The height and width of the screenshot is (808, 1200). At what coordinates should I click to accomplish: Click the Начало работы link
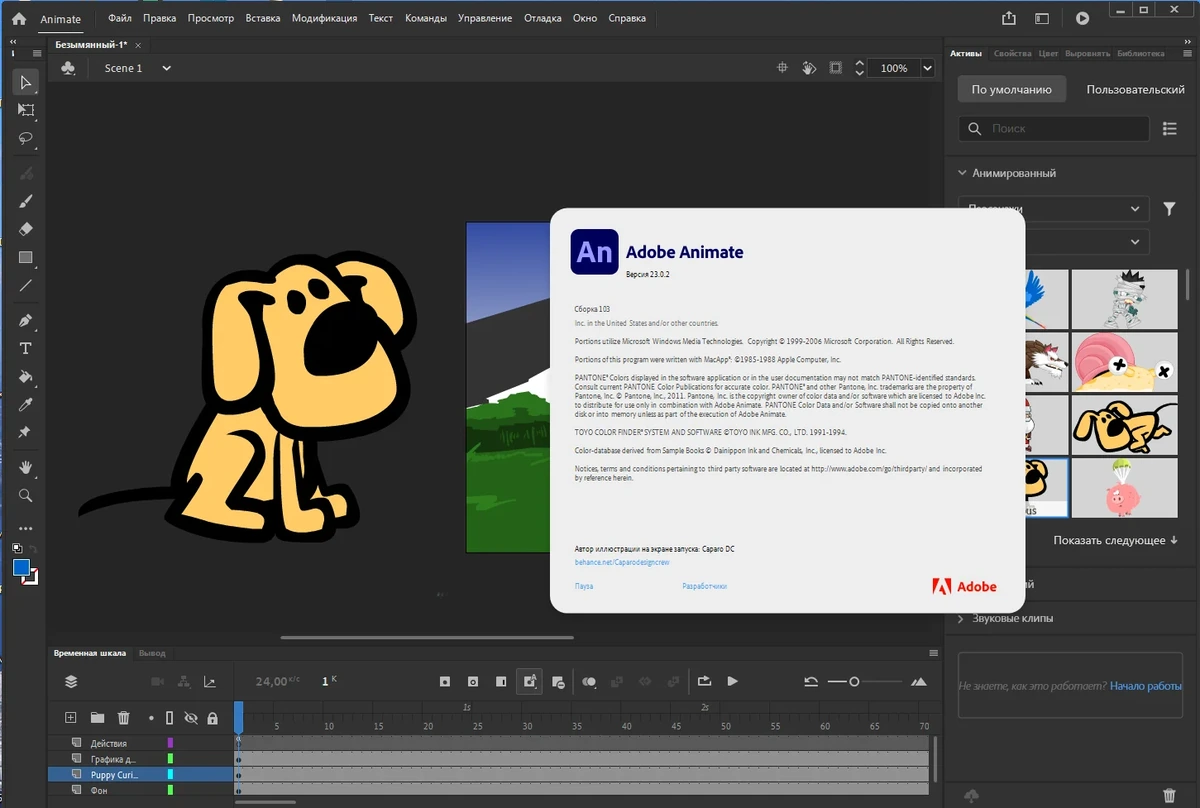(x=1146, y=686)
